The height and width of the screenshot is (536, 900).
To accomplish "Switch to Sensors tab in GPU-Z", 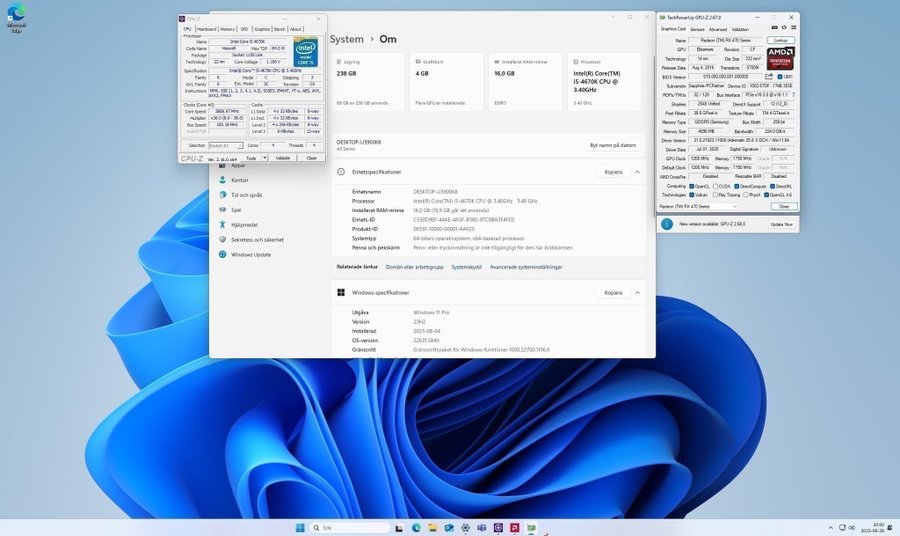I will coord(697,29).
